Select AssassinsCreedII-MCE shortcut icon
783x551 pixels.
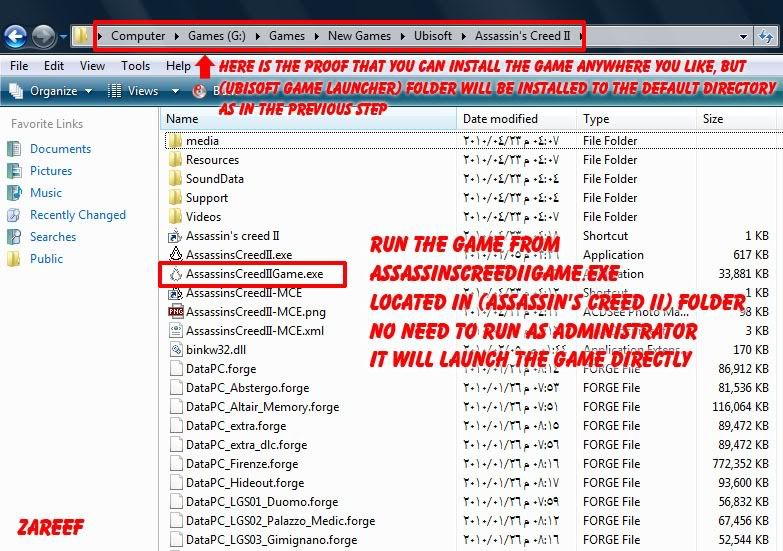[x=175, y=293]
